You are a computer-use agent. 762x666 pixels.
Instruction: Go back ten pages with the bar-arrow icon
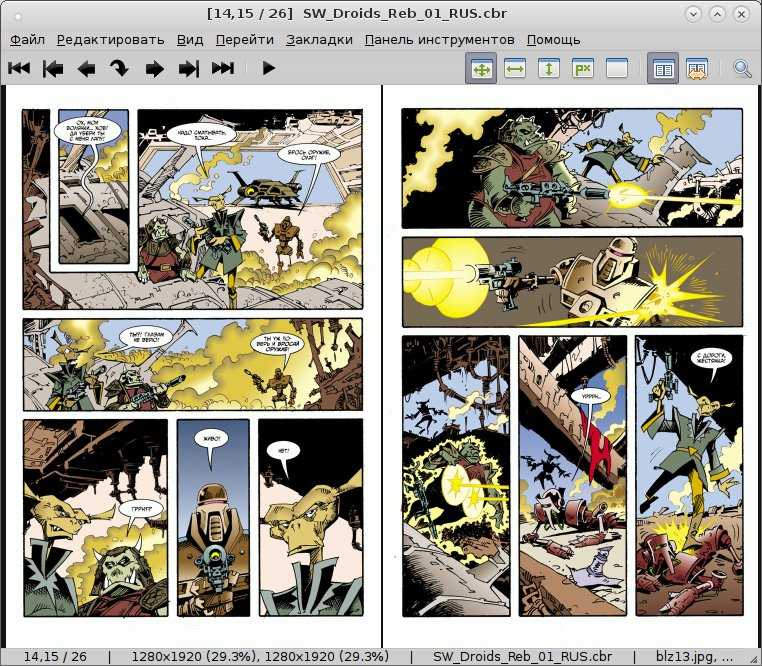[53, 68]
